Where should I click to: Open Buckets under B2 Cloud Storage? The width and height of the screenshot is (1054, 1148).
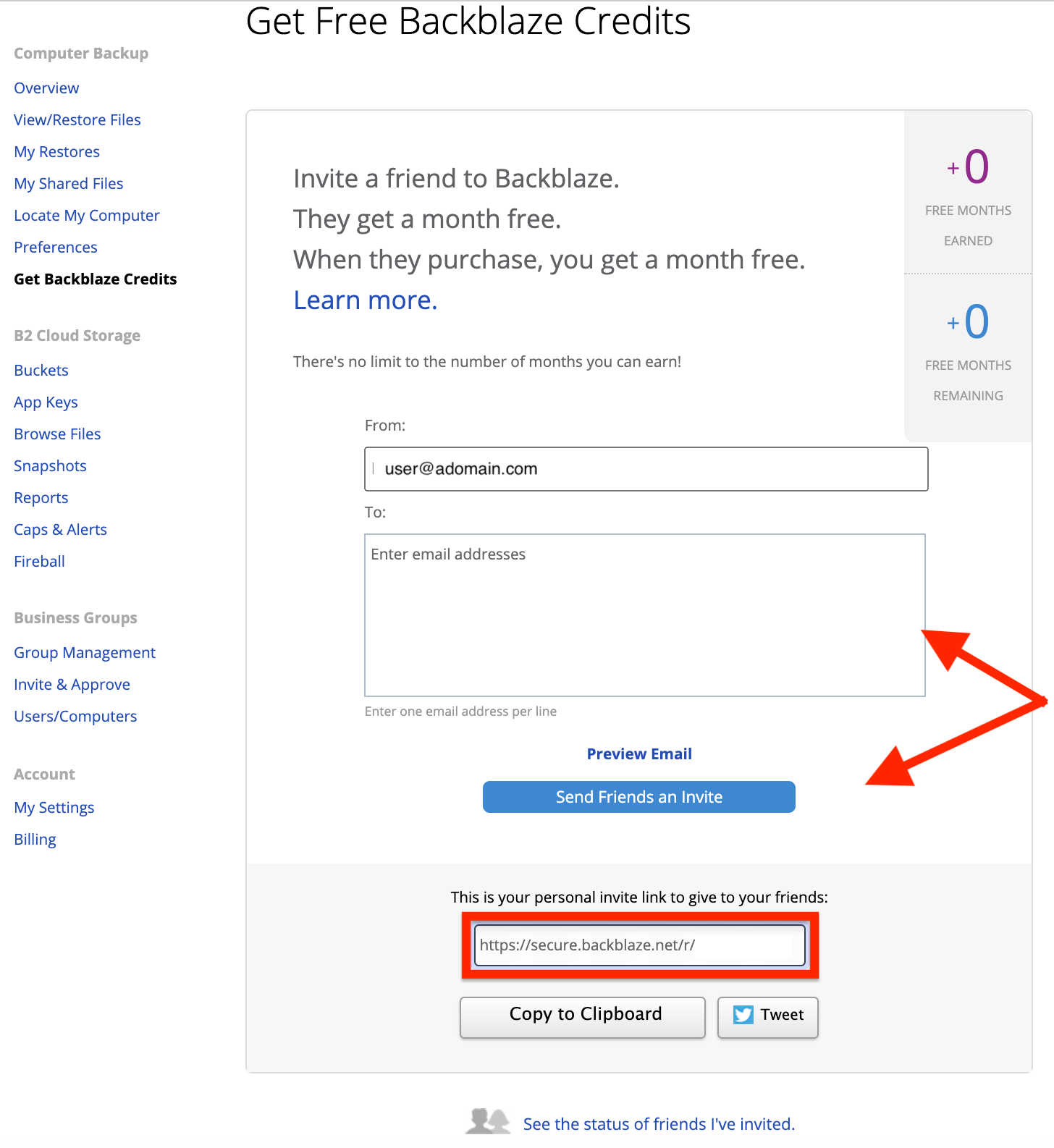(41, 371)
